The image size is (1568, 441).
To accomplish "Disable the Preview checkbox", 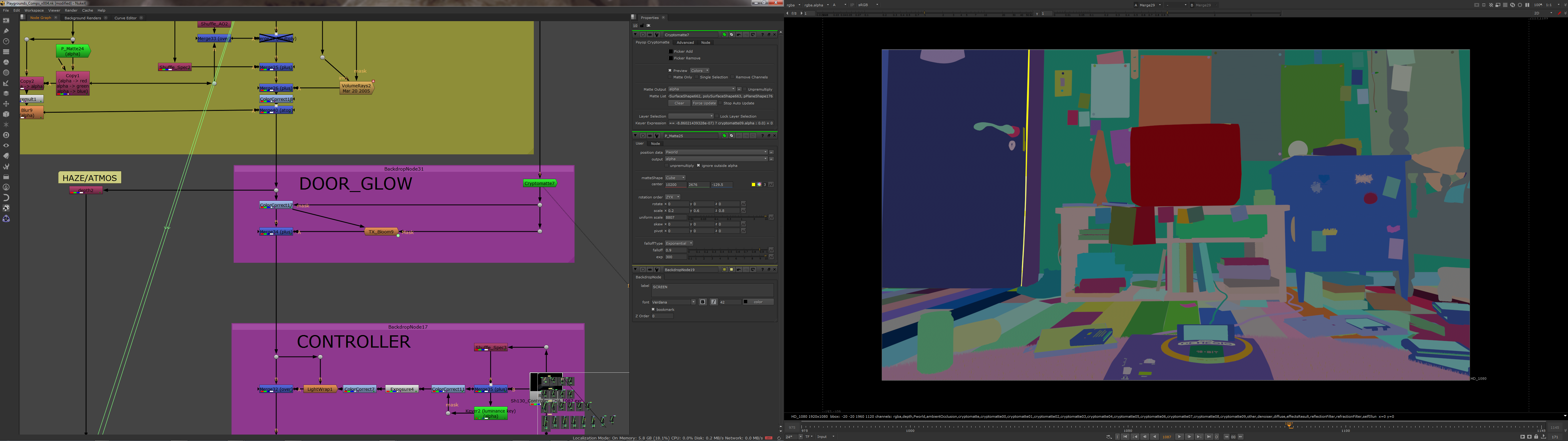I will point(670,71).
